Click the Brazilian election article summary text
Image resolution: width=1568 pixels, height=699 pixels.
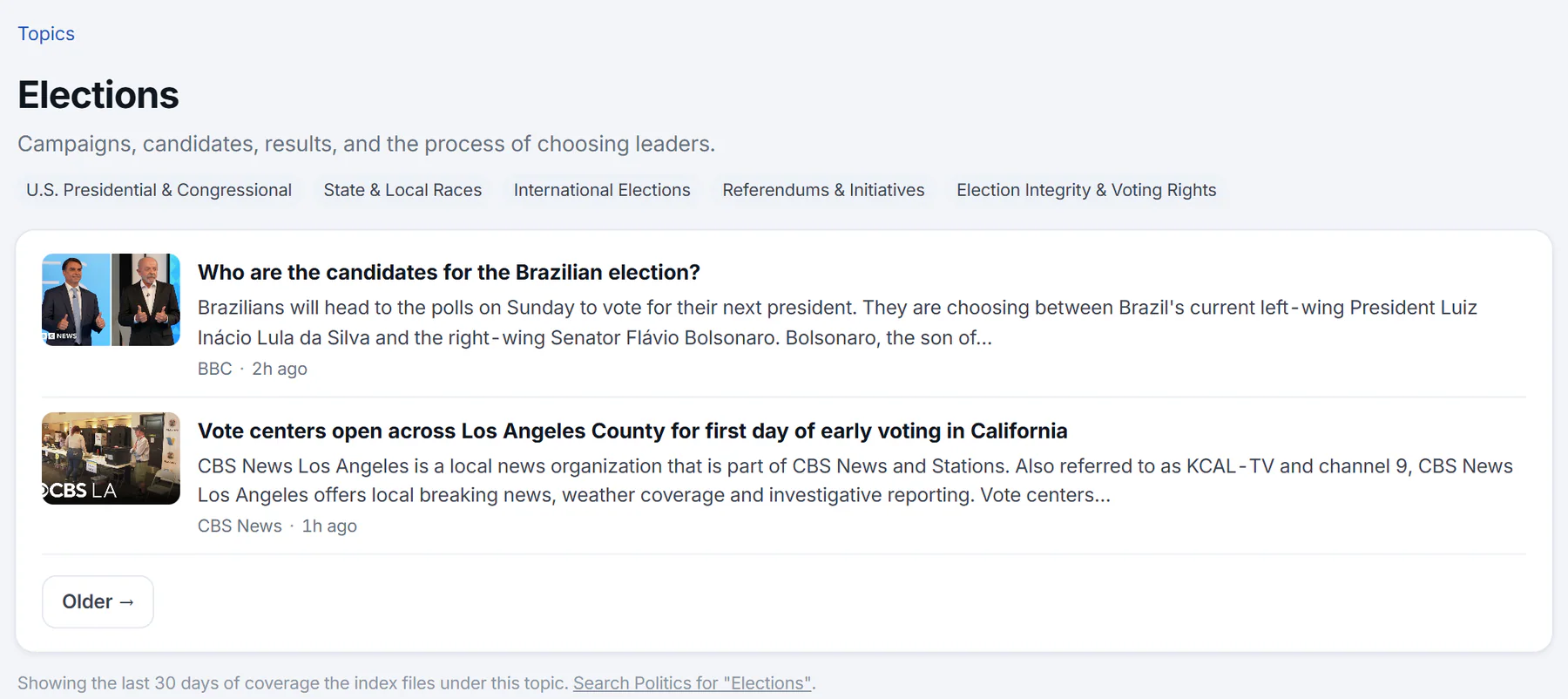837,322
